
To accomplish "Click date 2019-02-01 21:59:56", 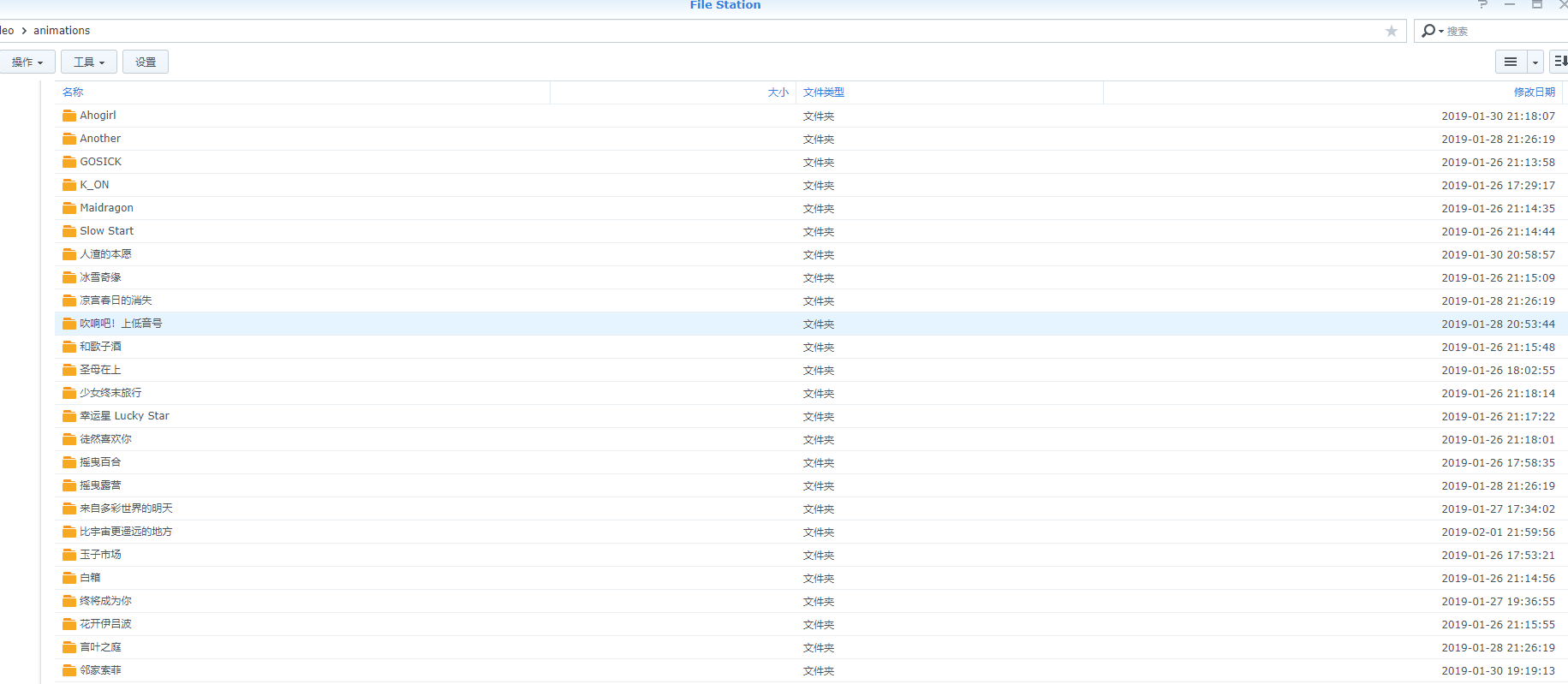I will [x=1498, y=532].
